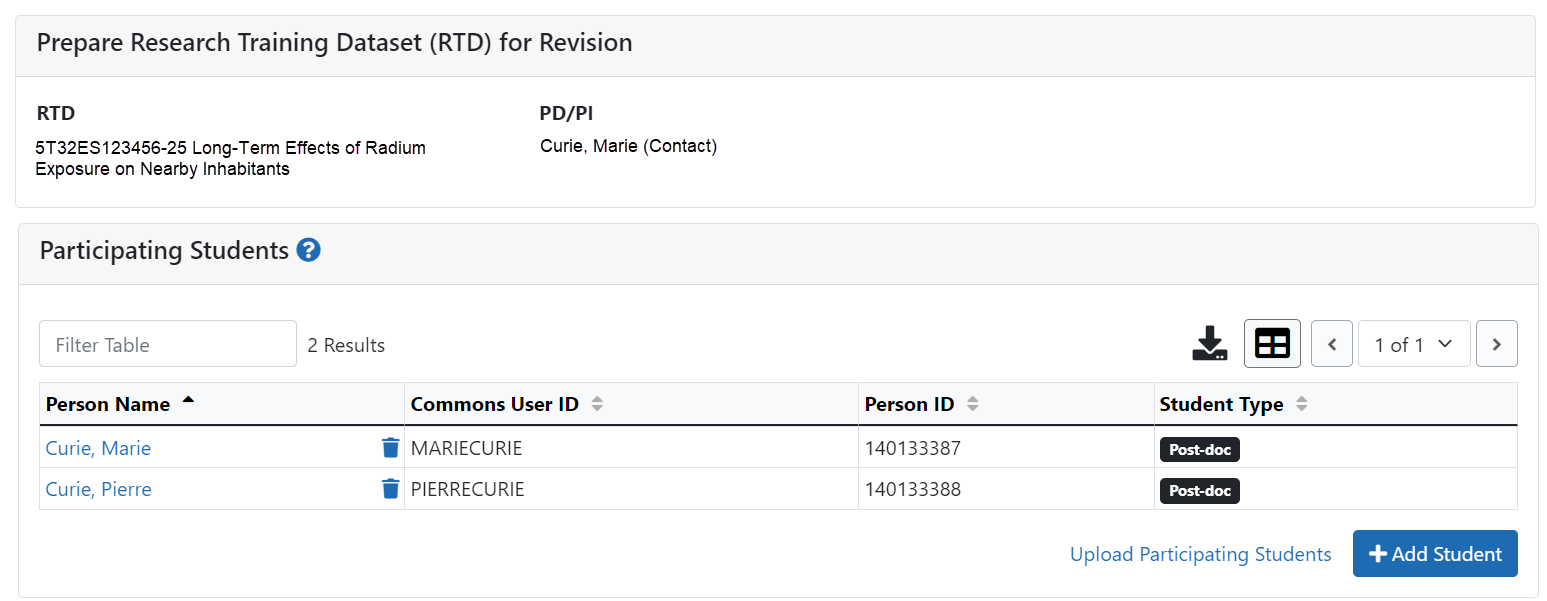Open the Curie, Marie student link
Viewport: 1547px width, 601px height.
click(98, 448)
